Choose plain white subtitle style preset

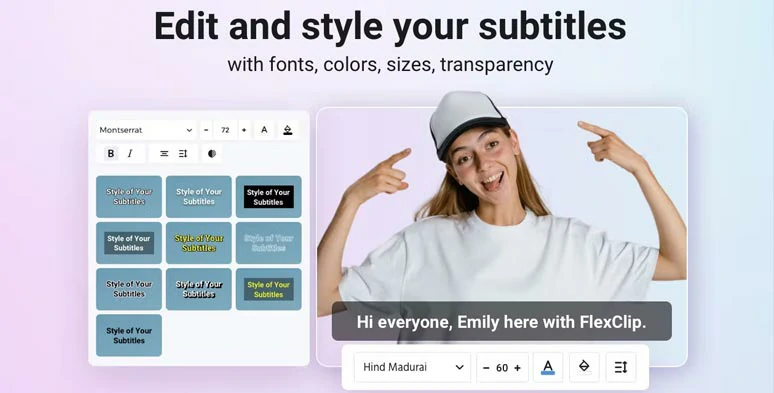(x=199, y=196)
